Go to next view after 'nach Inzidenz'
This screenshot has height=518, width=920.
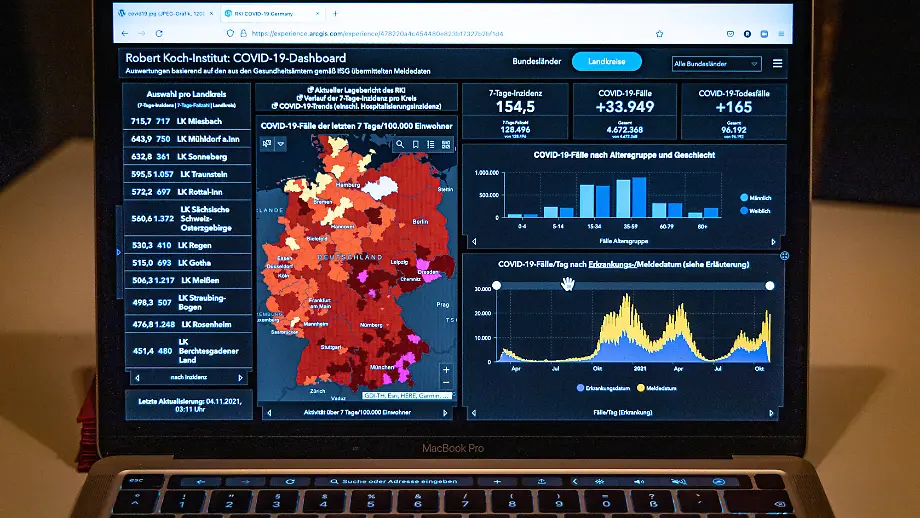[240, 378]
